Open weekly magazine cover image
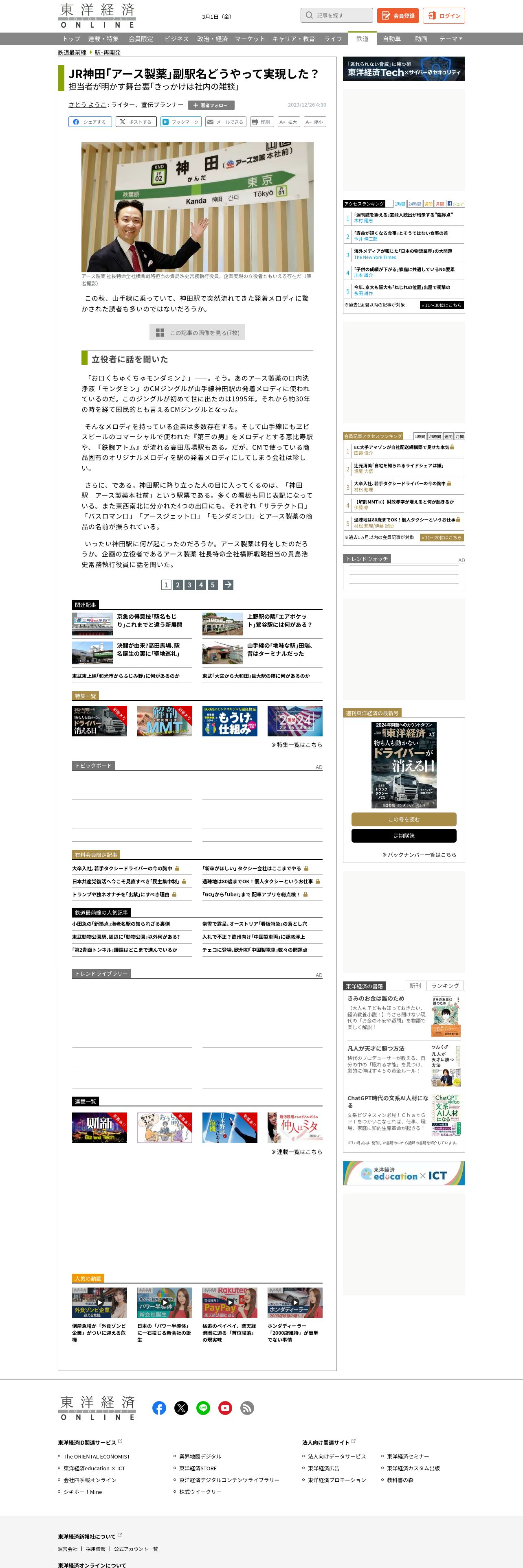This screenshot has height=1568, width=523. point(404,765)
